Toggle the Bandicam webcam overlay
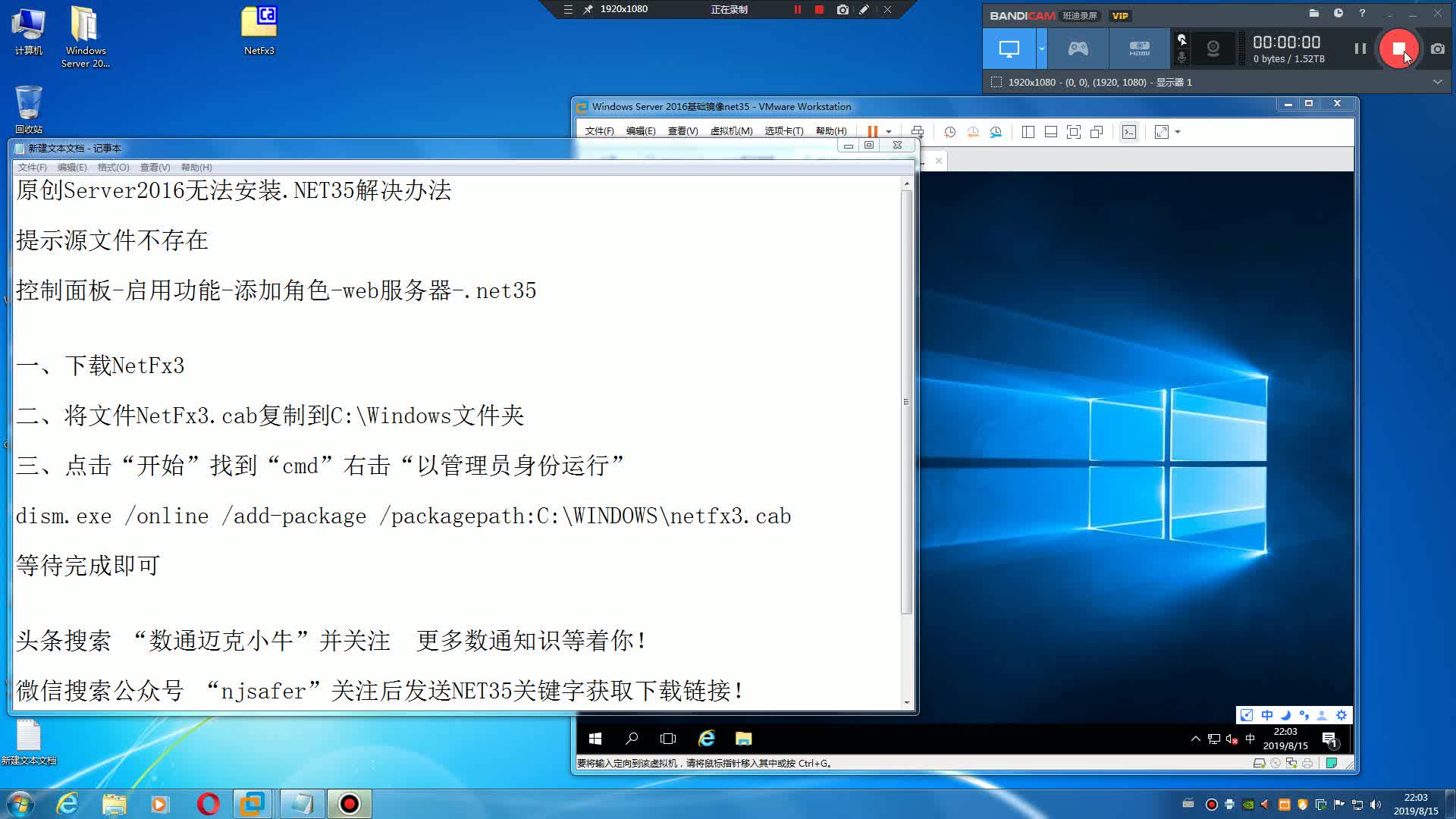 click(1213, 49)
